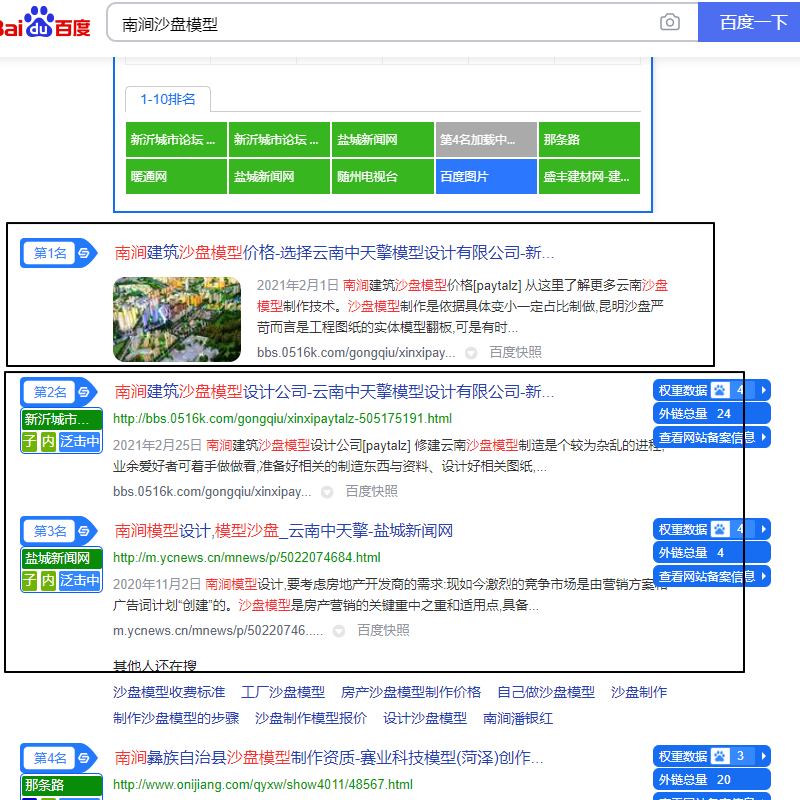Open 查看网站备案信息 for 第2名 result
The width and height of the screenshot is (800, 800).
(711, 438)
